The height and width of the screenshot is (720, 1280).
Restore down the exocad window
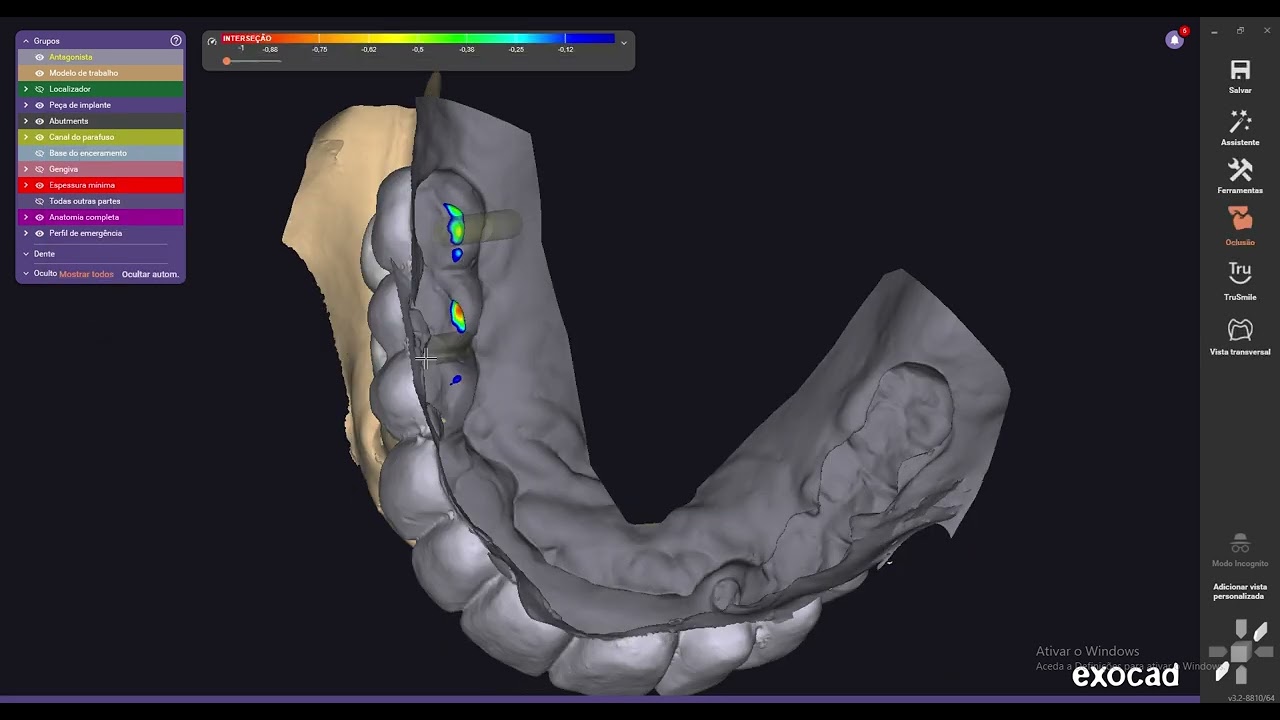(x=1240, y=31)
